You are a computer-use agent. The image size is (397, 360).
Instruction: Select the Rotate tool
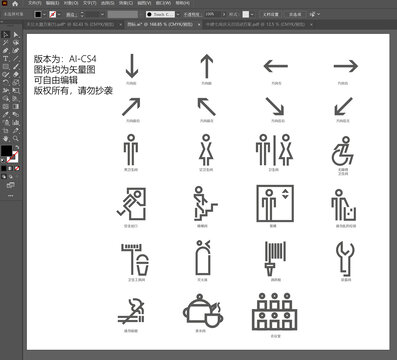6,83
